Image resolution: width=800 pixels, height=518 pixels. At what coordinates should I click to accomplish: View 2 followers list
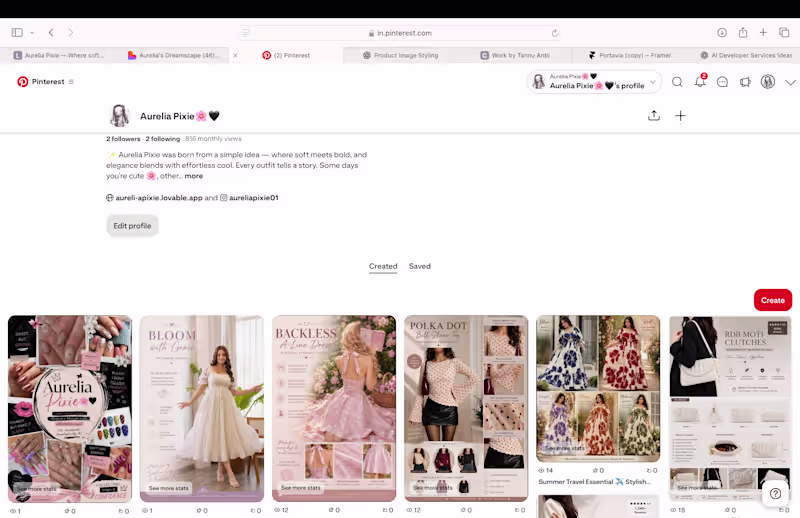click(123, 139)
